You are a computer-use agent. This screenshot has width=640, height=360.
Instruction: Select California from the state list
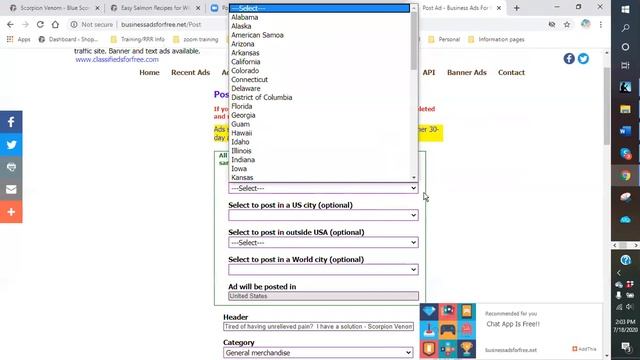[x=320, y=62]
